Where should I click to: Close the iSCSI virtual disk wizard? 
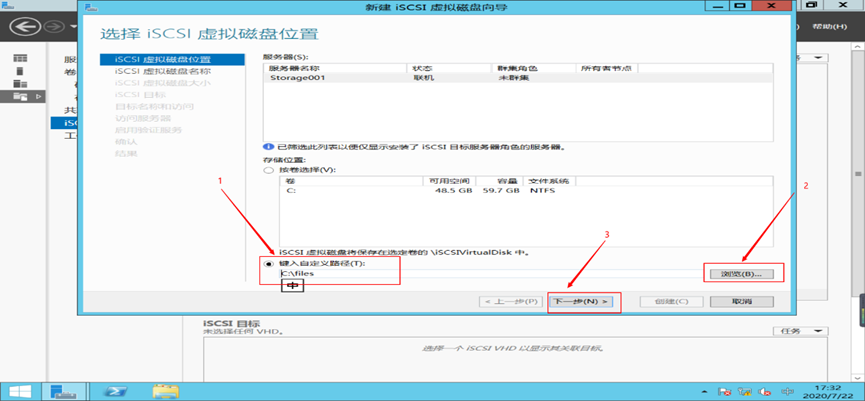(772, 6)
